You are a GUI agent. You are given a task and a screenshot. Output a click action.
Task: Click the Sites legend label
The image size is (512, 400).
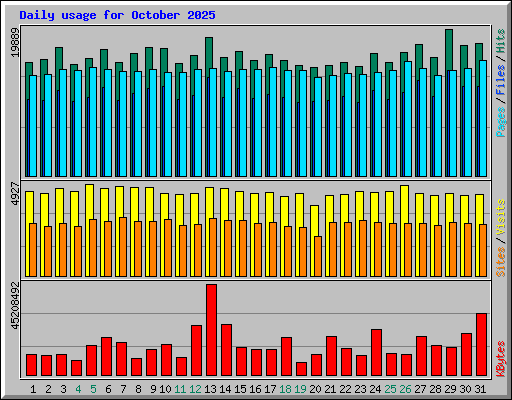pyautogui.click(x=501, y=262)
